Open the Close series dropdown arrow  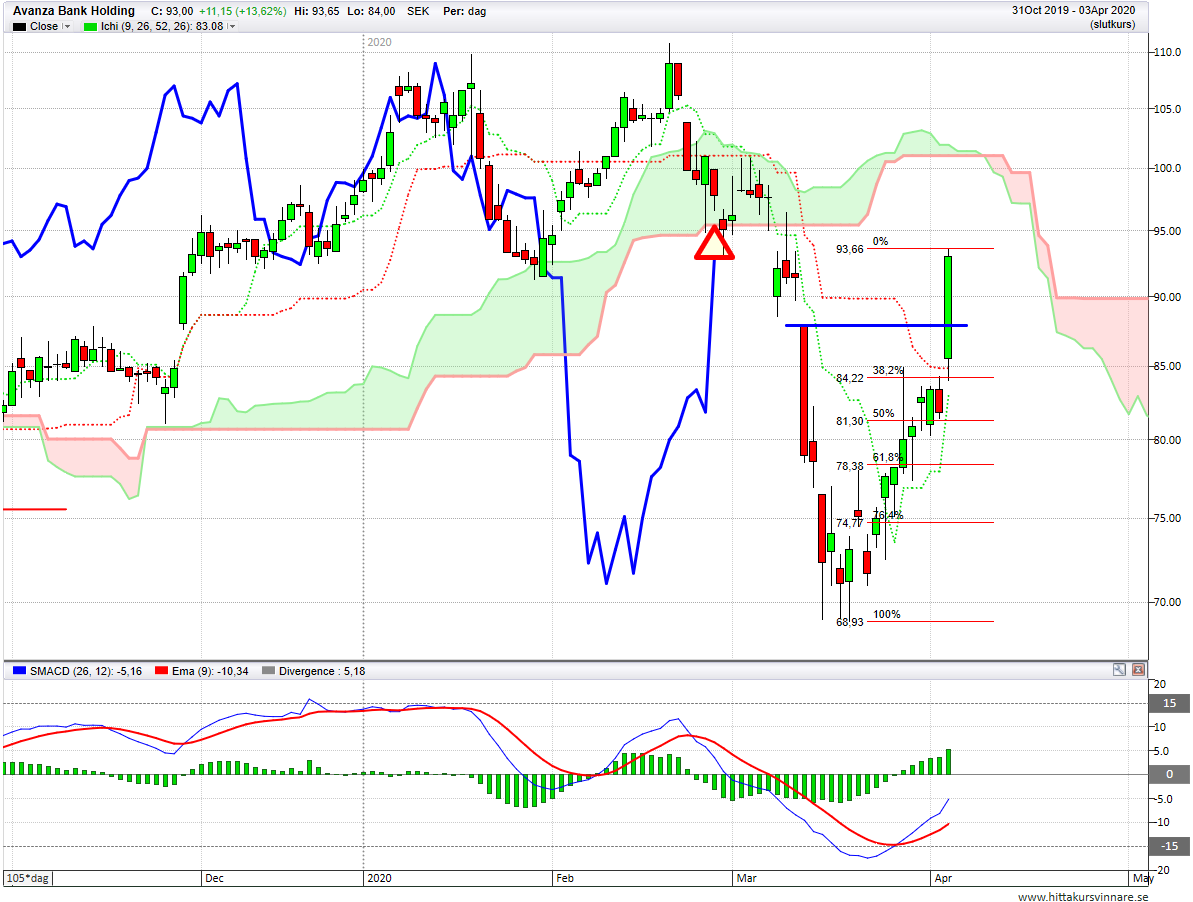coord(67,27)
